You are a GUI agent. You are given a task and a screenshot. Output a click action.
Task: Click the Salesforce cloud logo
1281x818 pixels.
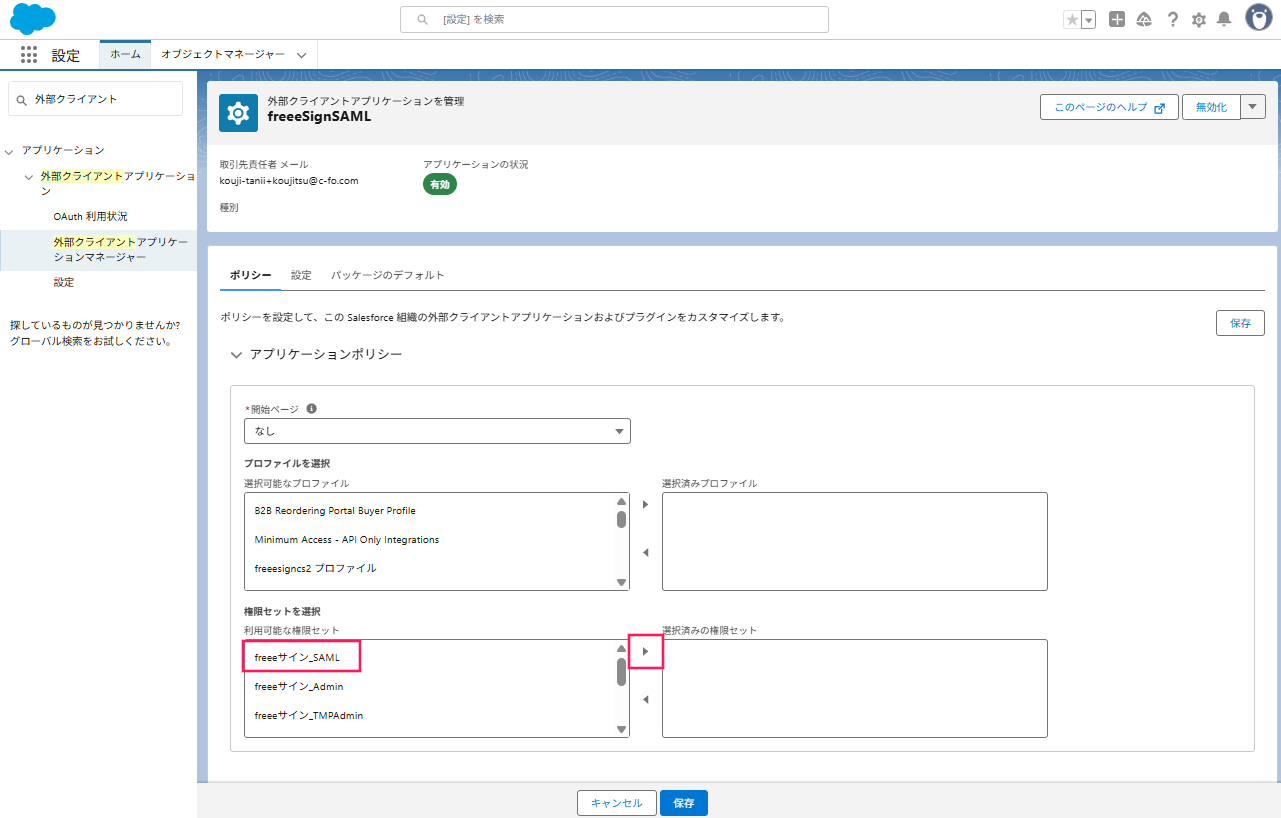click(x=33, y=19)
